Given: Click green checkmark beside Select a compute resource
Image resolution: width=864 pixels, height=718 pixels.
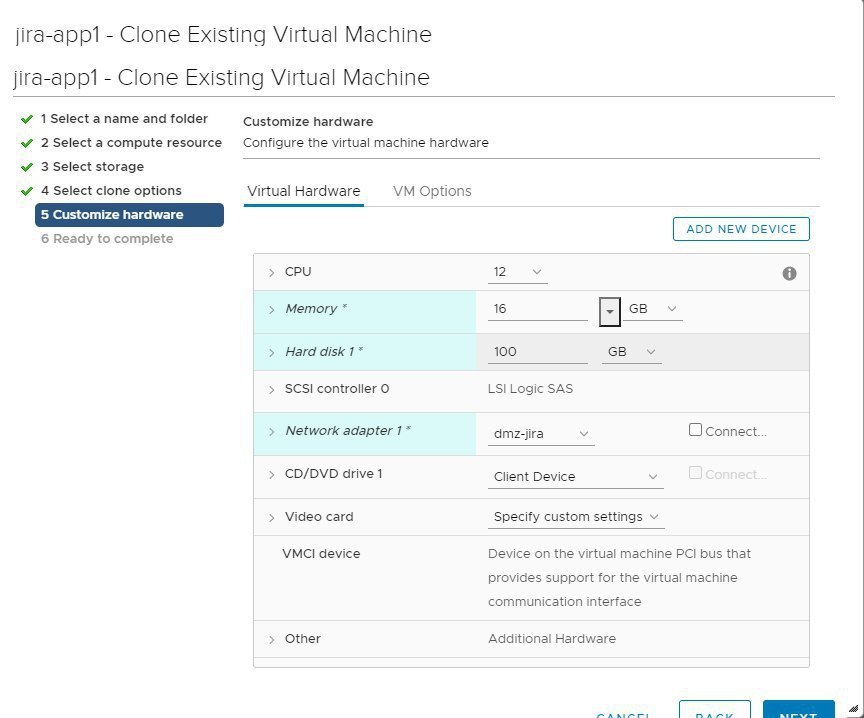Looking at the screenshot, I should coord(26,143).
